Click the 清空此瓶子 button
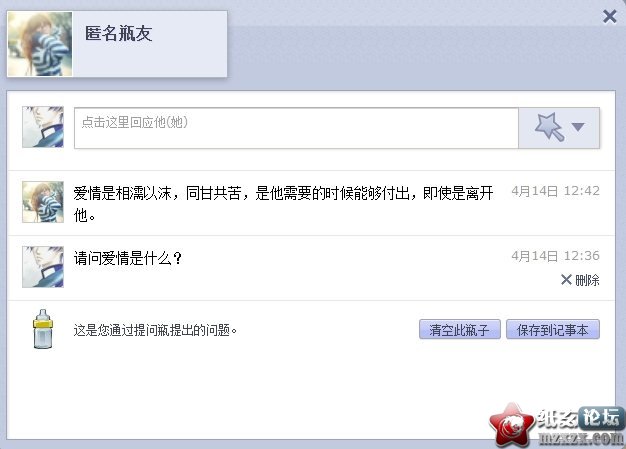 tap(460, 330)
